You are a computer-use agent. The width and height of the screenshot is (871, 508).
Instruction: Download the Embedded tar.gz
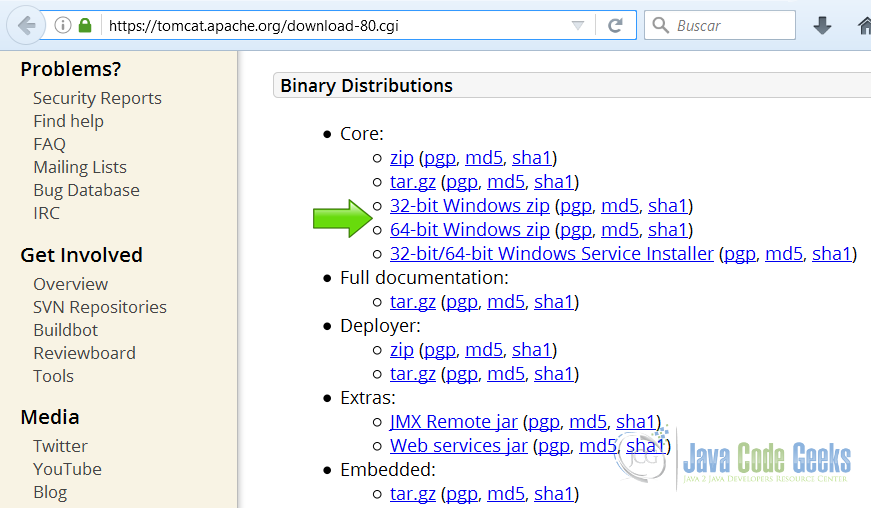[x=413, y=494]
